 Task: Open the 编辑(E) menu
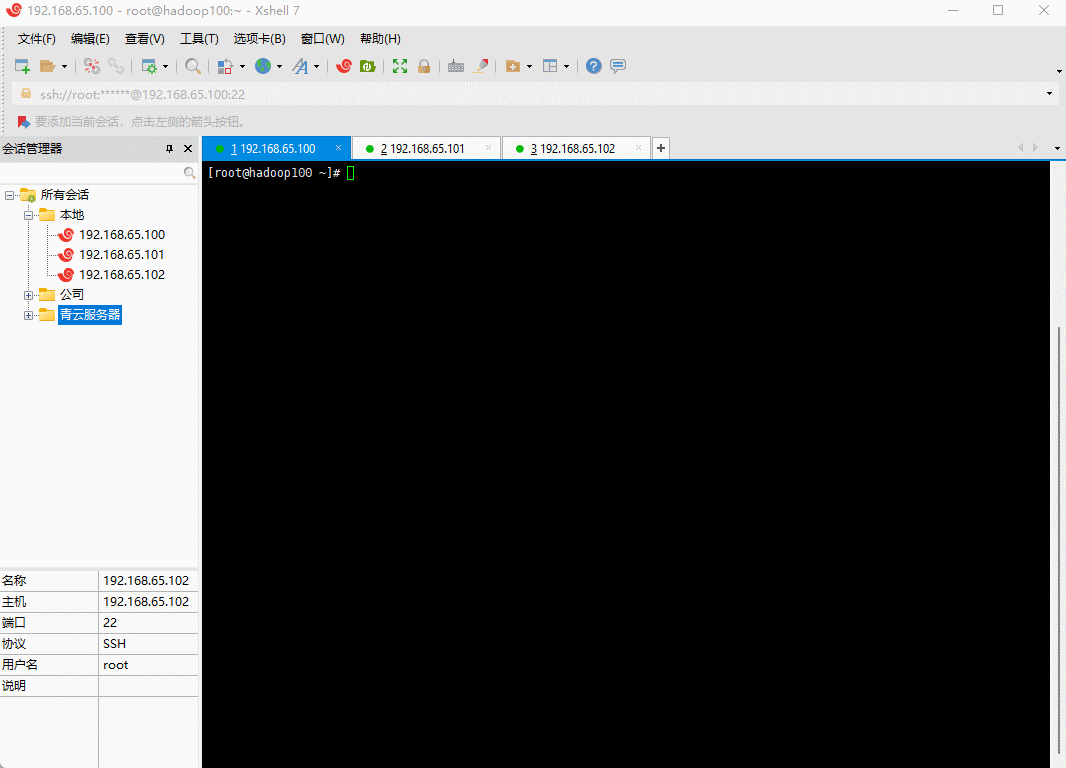pos(90,39)
